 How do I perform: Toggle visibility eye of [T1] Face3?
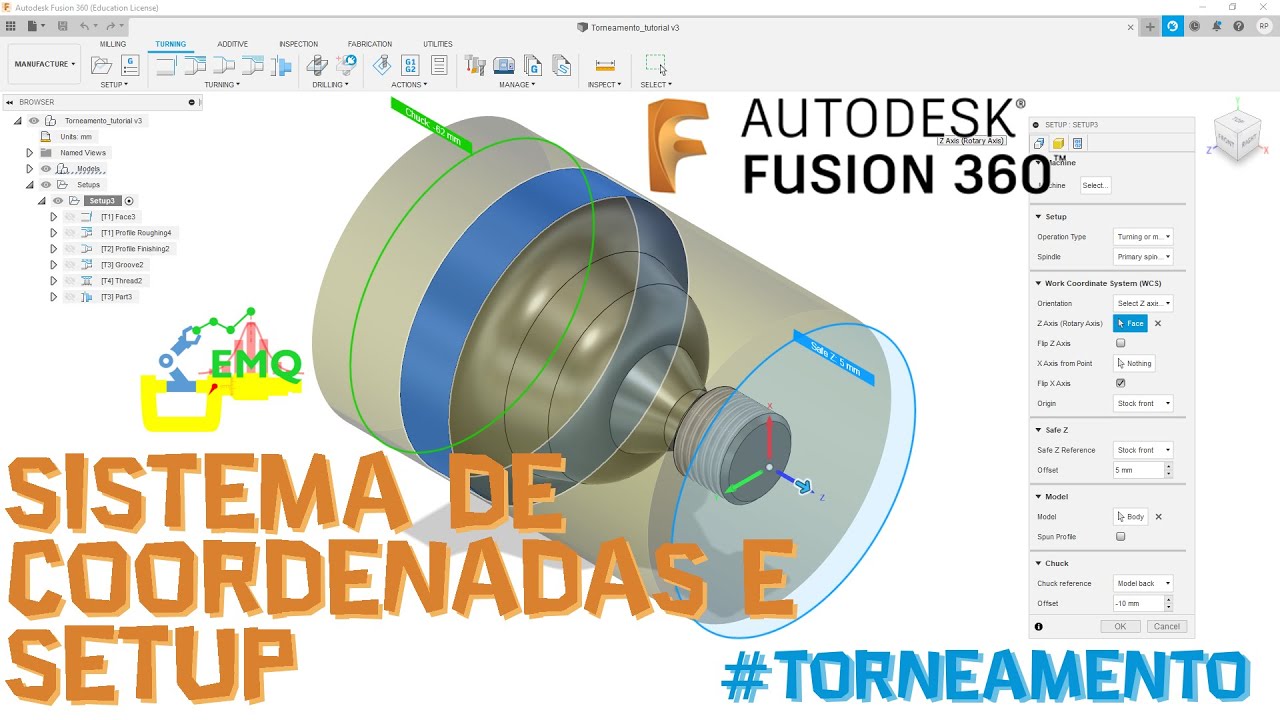(x=70, y=217)
